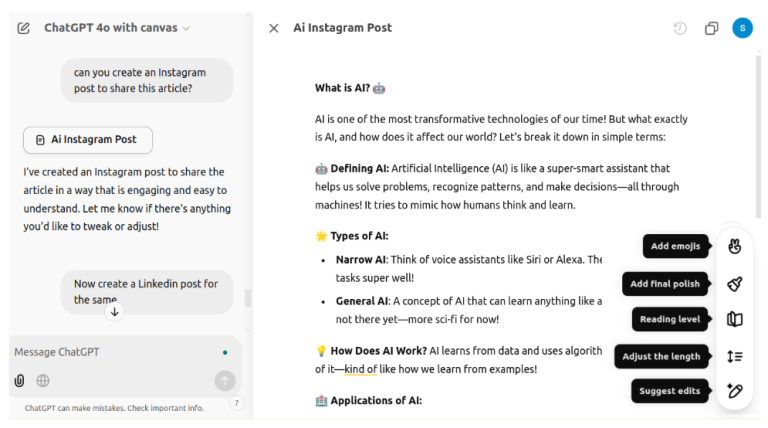Open the help question mark button
The image size is (768, 428).
pyautogui.click(x=237, y=403)
